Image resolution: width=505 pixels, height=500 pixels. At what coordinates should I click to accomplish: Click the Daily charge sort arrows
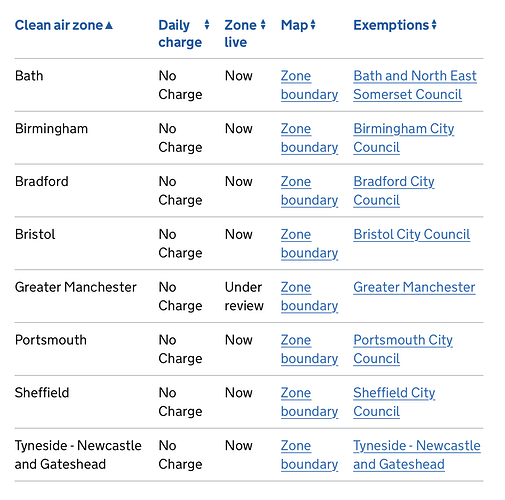[207, 25]
